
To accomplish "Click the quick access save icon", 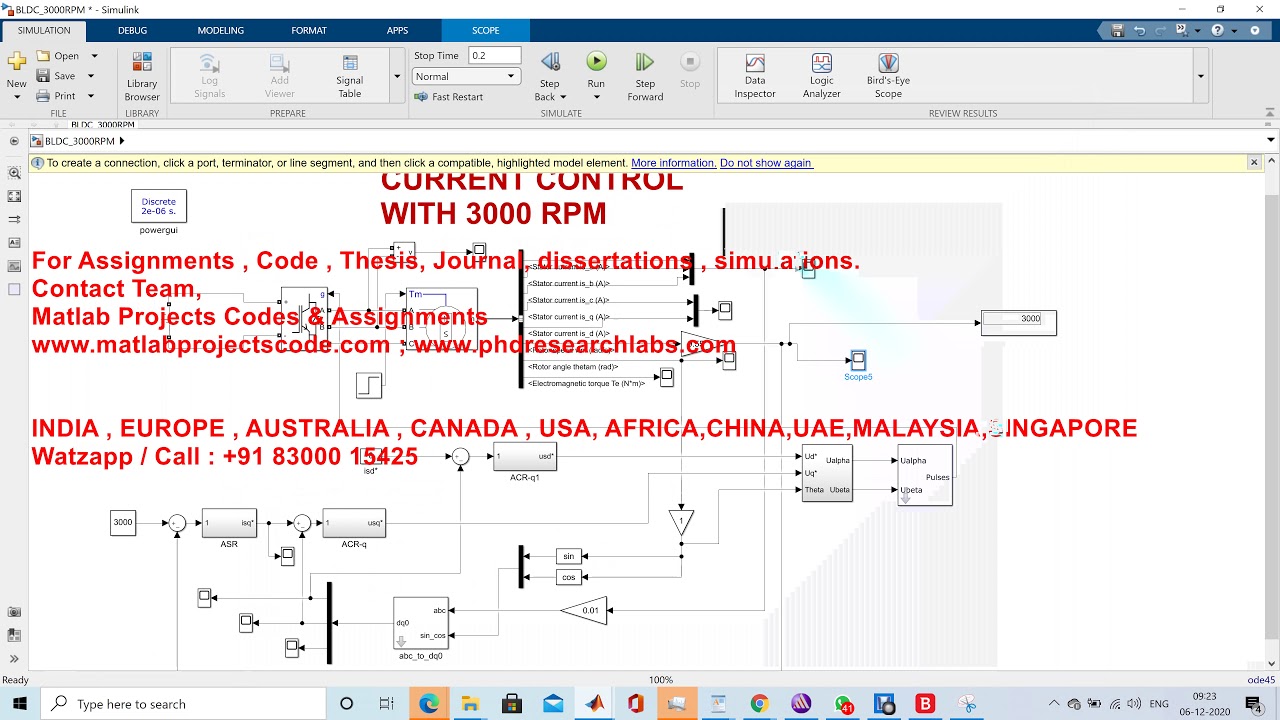I will [1117, 31].
